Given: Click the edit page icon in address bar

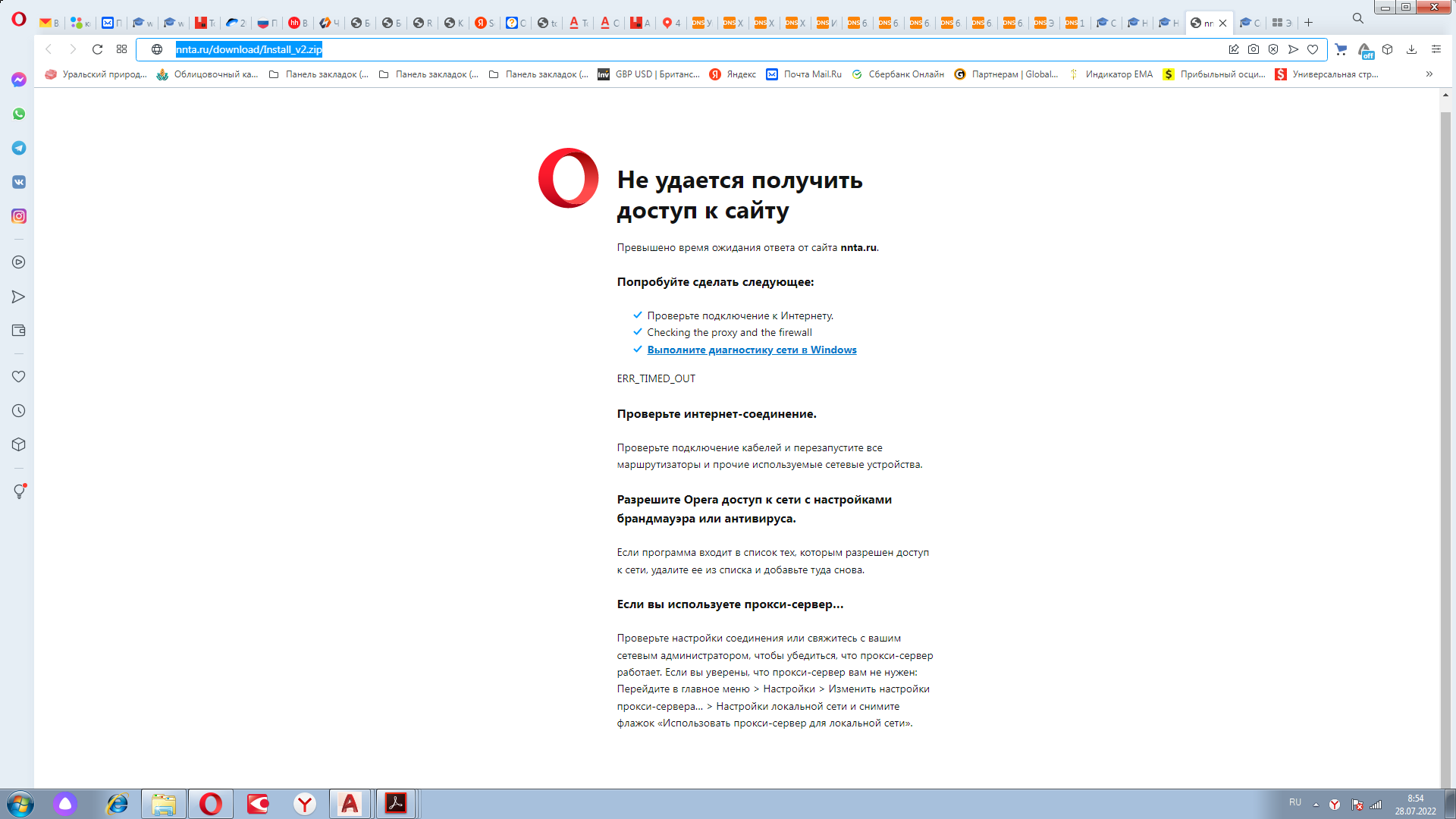Looking at the screenshot, I should (1234, 49).
